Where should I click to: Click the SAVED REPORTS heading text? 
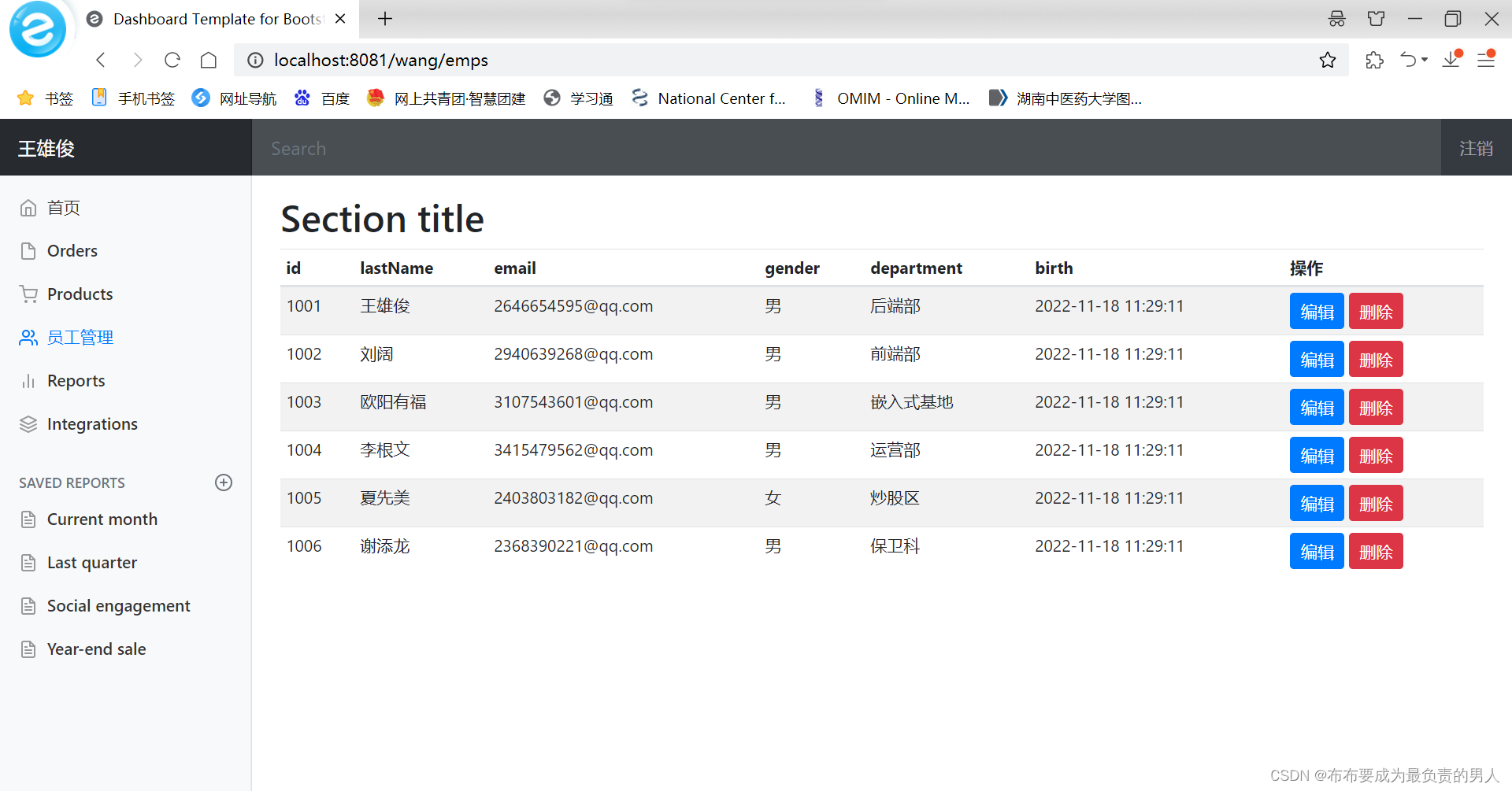click(x=72, y=483)
